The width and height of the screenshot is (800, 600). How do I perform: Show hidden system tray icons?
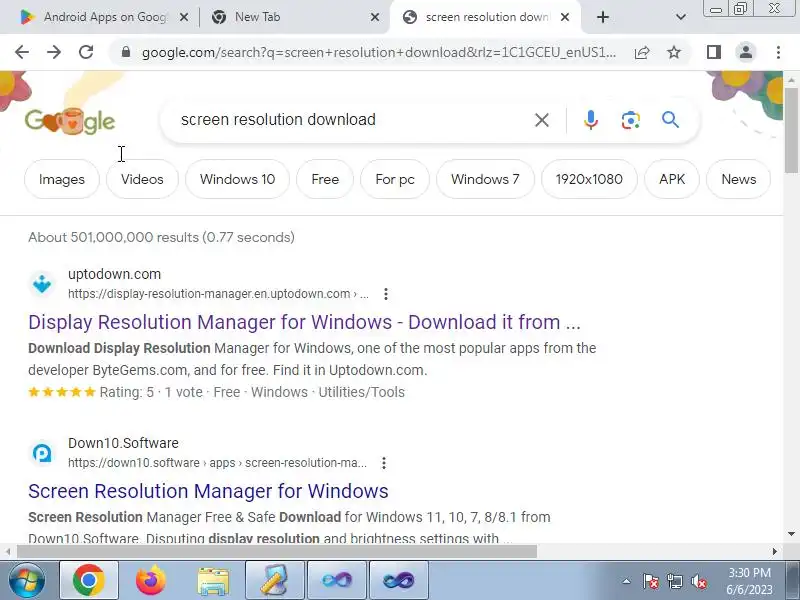pos(626,581)
